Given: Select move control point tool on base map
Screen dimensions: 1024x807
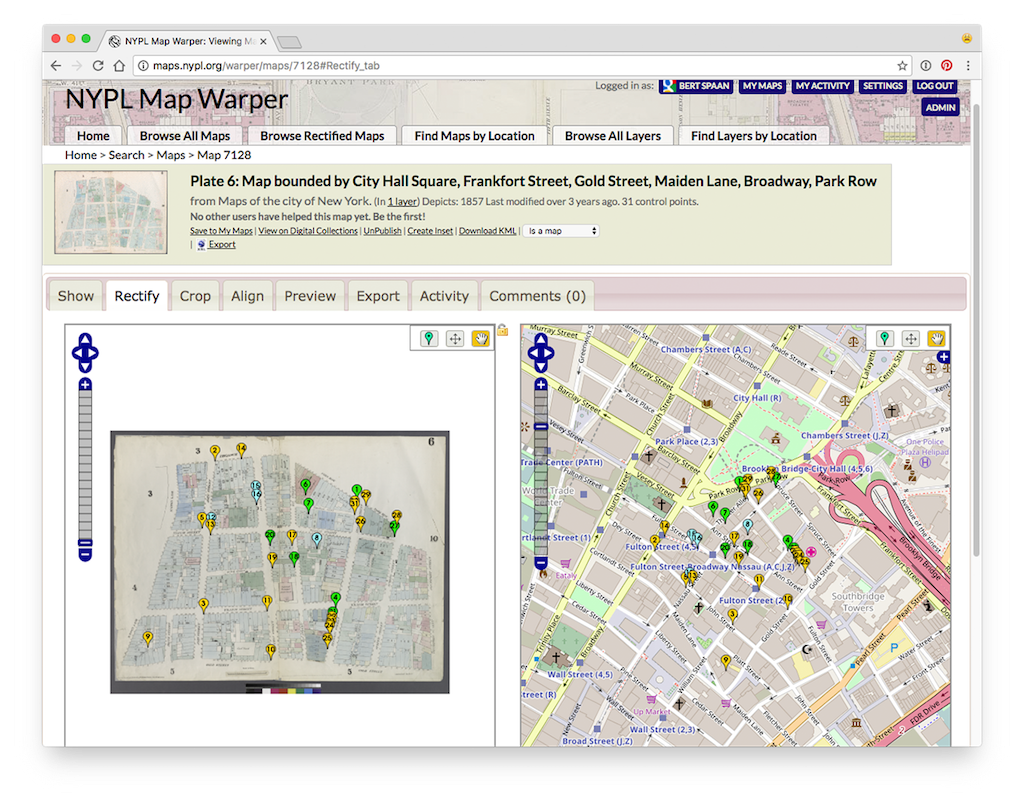Looking at the screenshot, I should (910, 338).
